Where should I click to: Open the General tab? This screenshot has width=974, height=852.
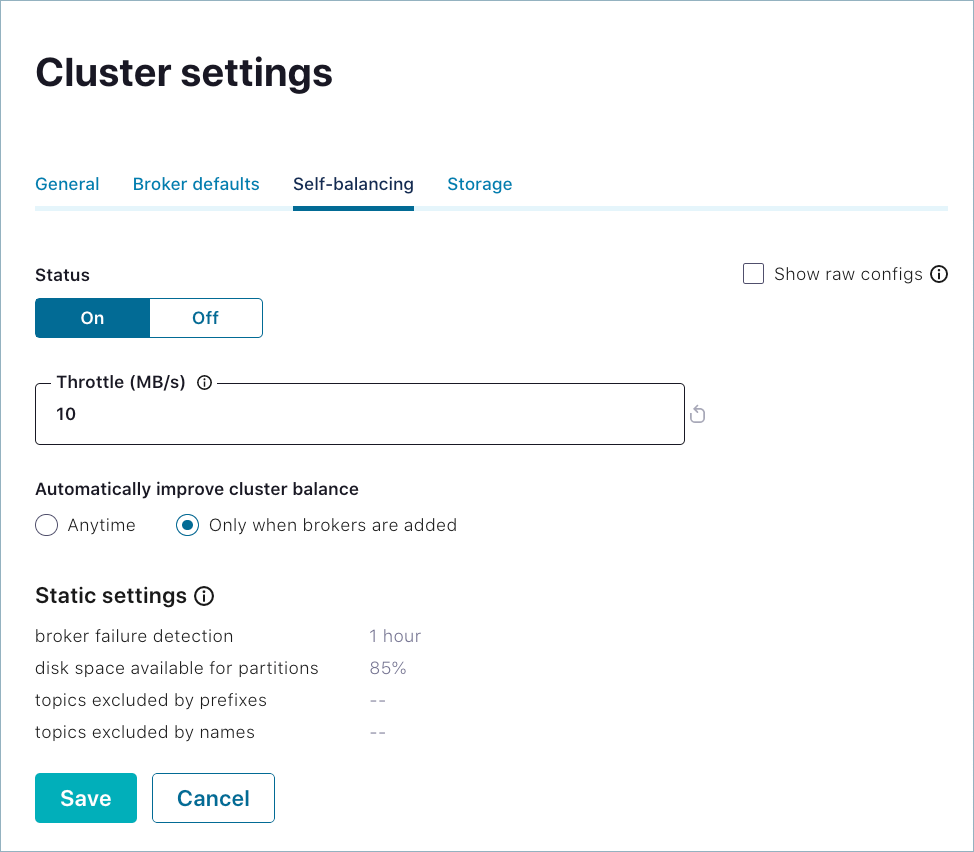(67, 184)
